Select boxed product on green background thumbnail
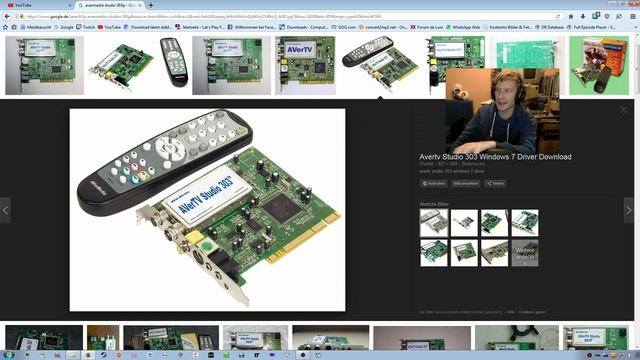The height and width of the screenshot is (360, 640). click(599, 65)
